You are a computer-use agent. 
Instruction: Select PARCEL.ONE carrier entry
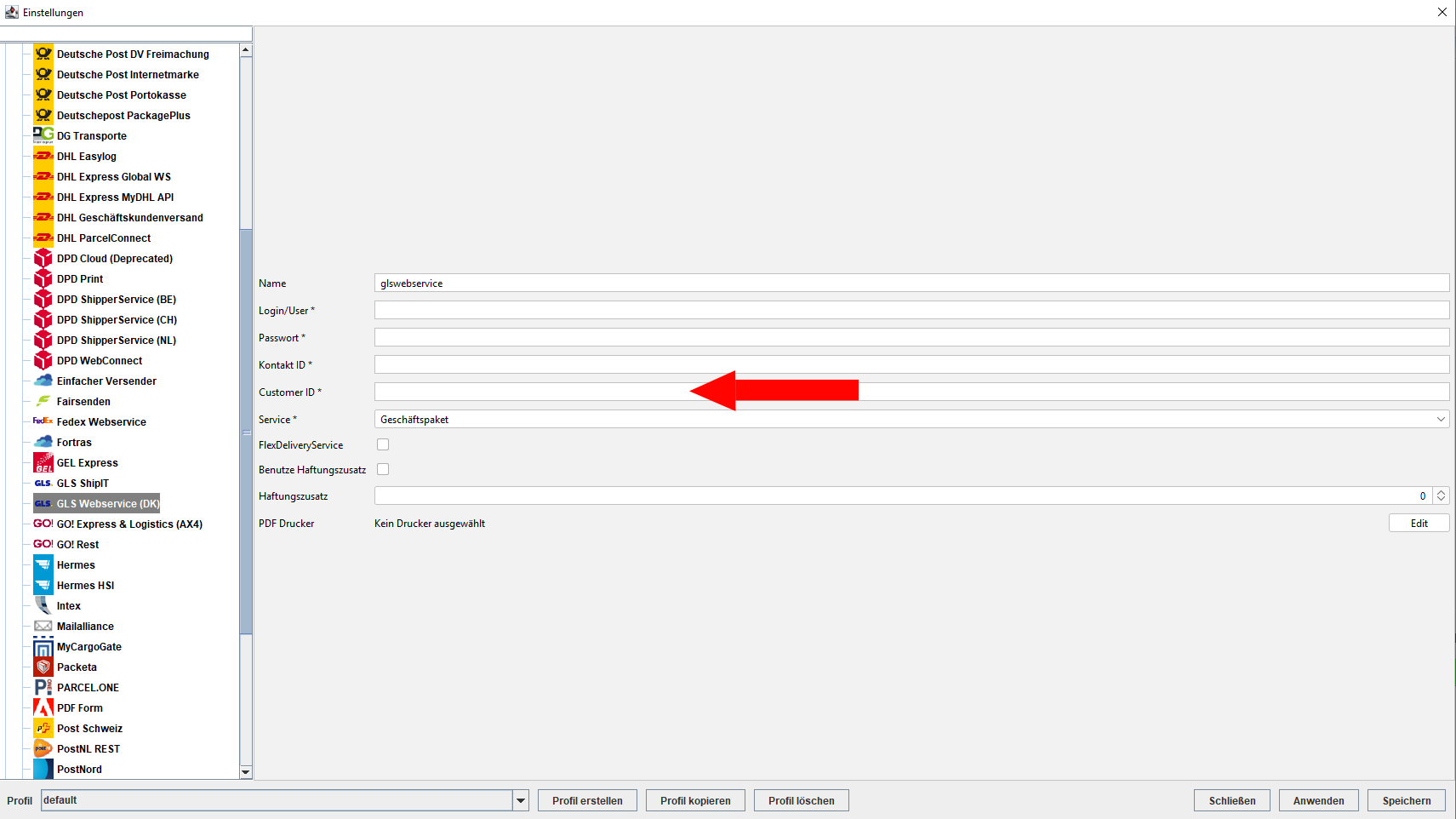tap(88, 687)
